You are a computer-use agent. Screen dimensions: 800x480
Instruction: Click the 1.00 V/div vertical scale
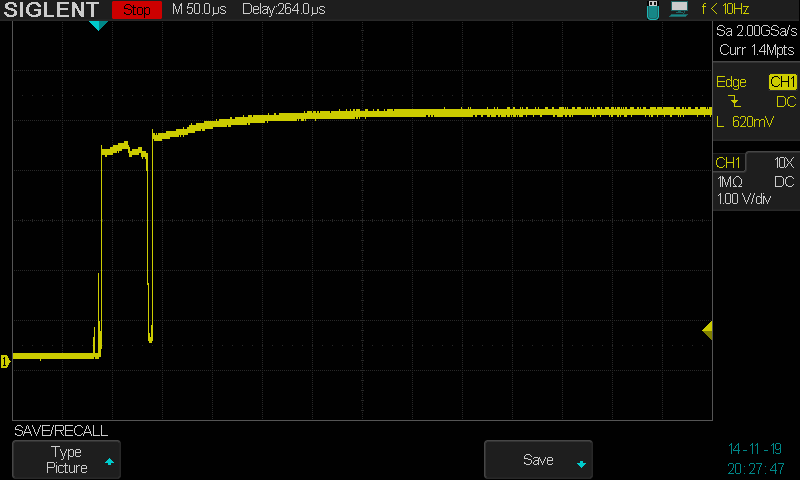744,199
